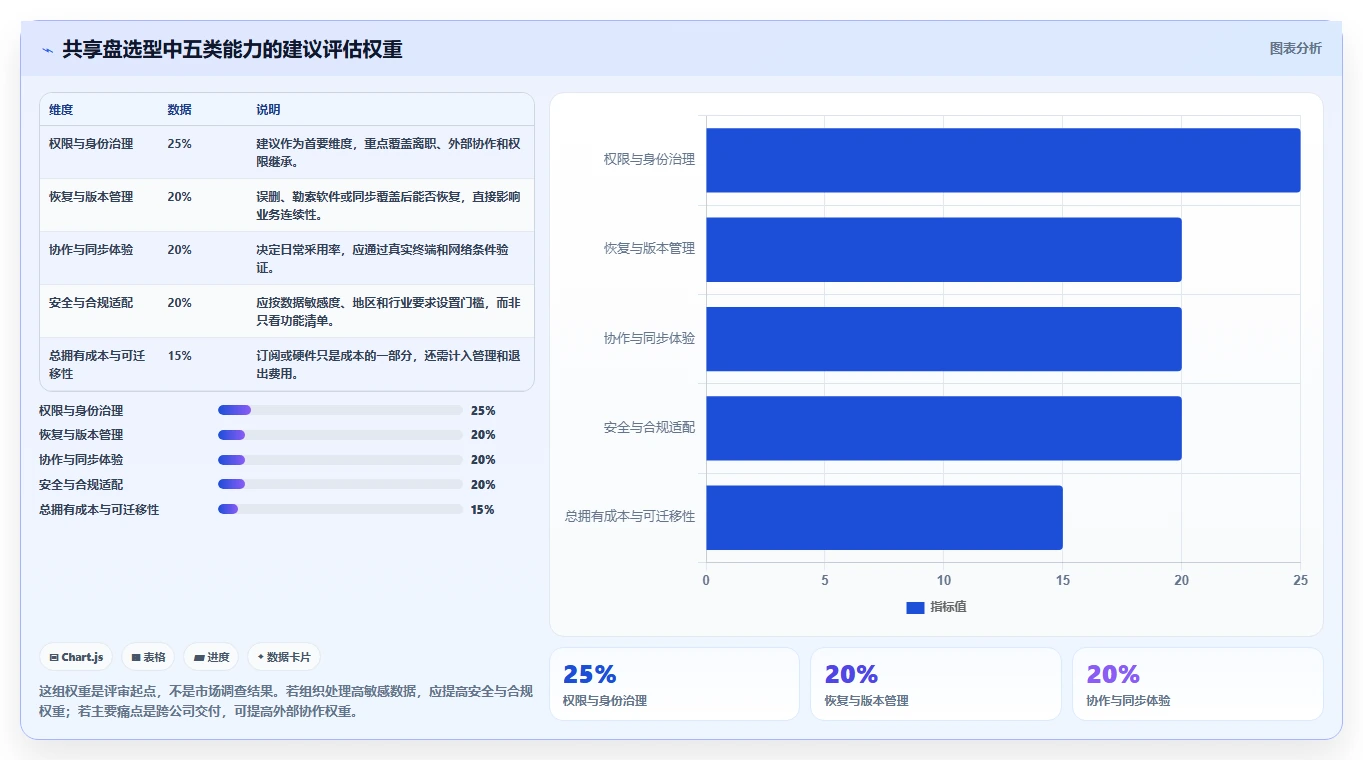Click the chart y-axis label 恢复与版本管理
Viewport: 1363px width, 760px height.
[649, 248]
